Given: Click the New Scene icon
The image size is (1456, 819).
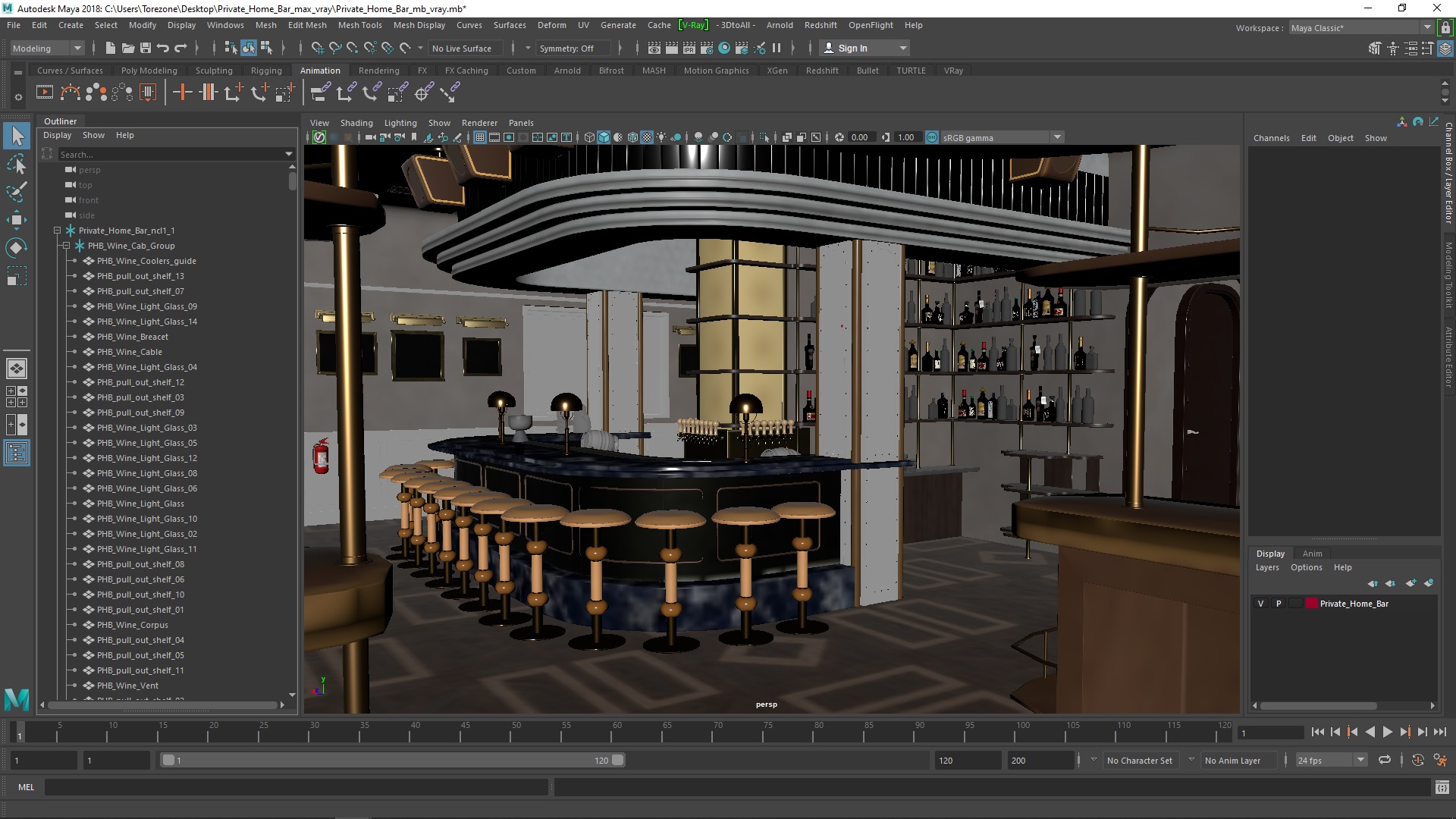Looking at the screenshot, I should point(111,48).
